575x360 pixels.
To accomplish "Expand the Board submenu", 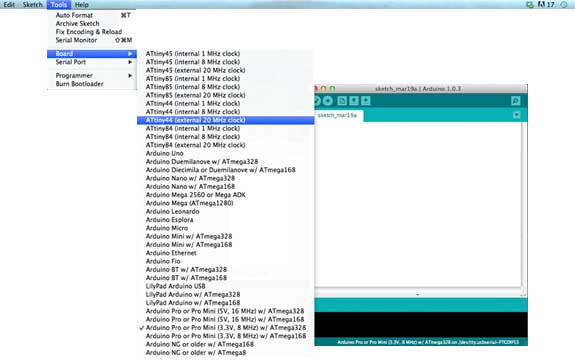I will (92, 54).
